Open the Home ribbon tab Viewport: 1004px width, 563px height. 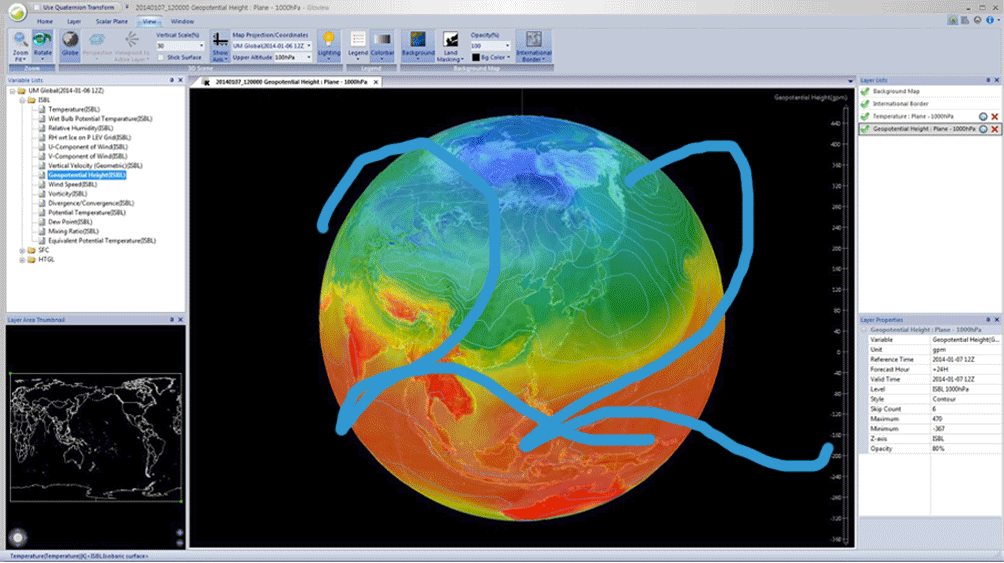(x=45, y=21)
